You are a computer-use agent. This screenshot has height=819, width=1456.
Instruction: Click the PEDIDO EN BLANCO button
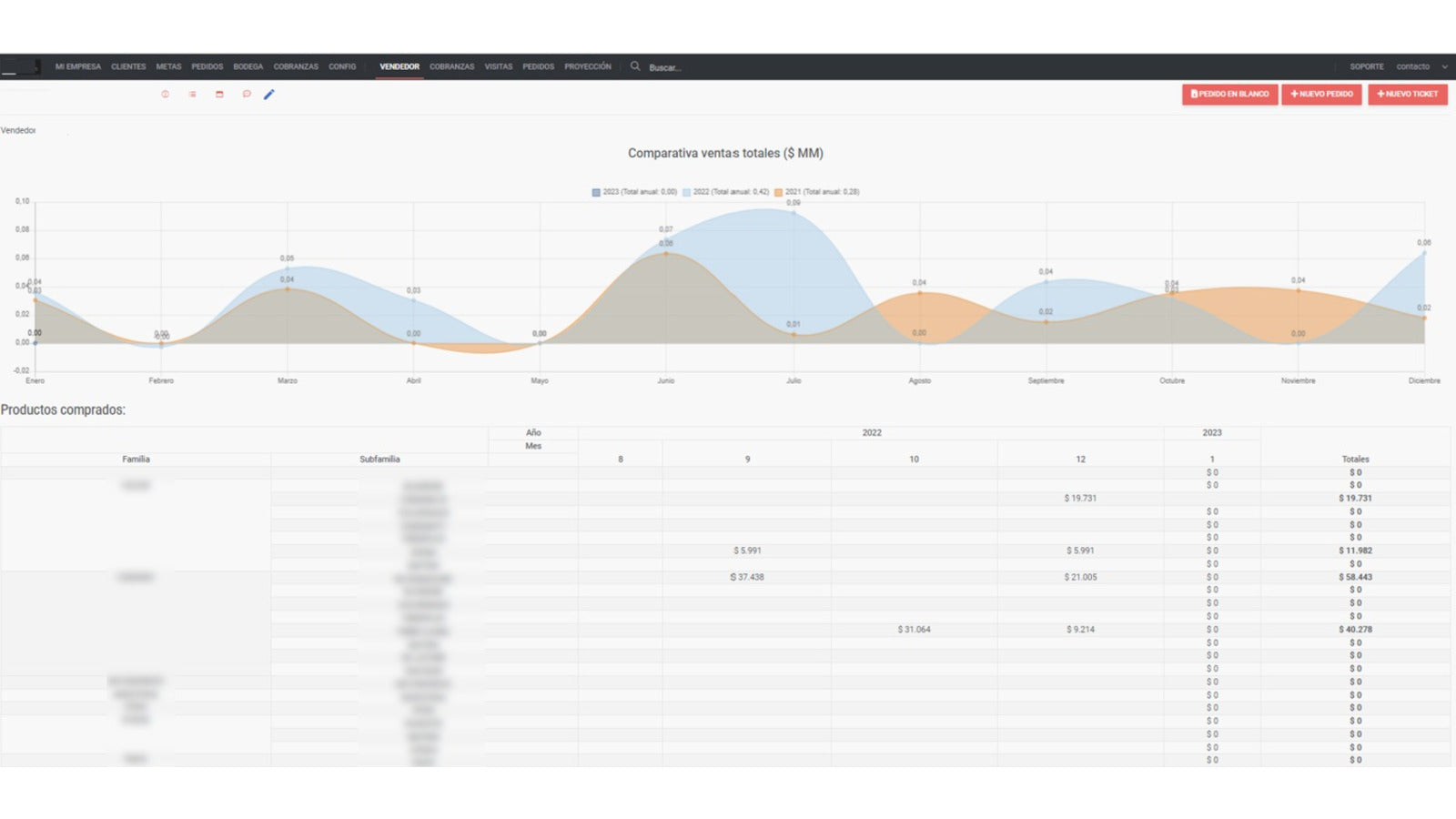tap(1229, 95)
